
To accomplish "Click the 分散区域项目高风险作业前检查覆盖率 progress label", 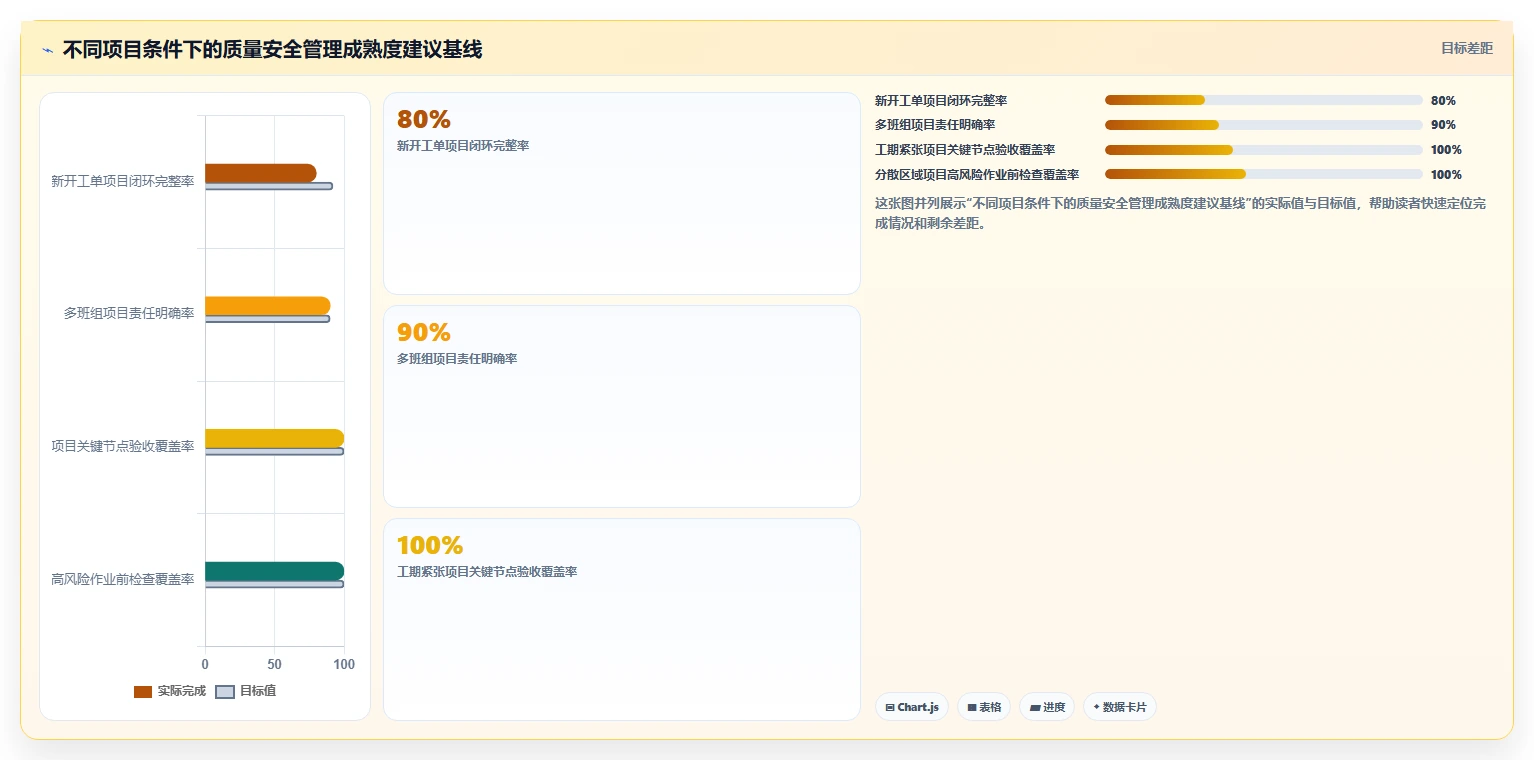I will [x=977, y=174].
